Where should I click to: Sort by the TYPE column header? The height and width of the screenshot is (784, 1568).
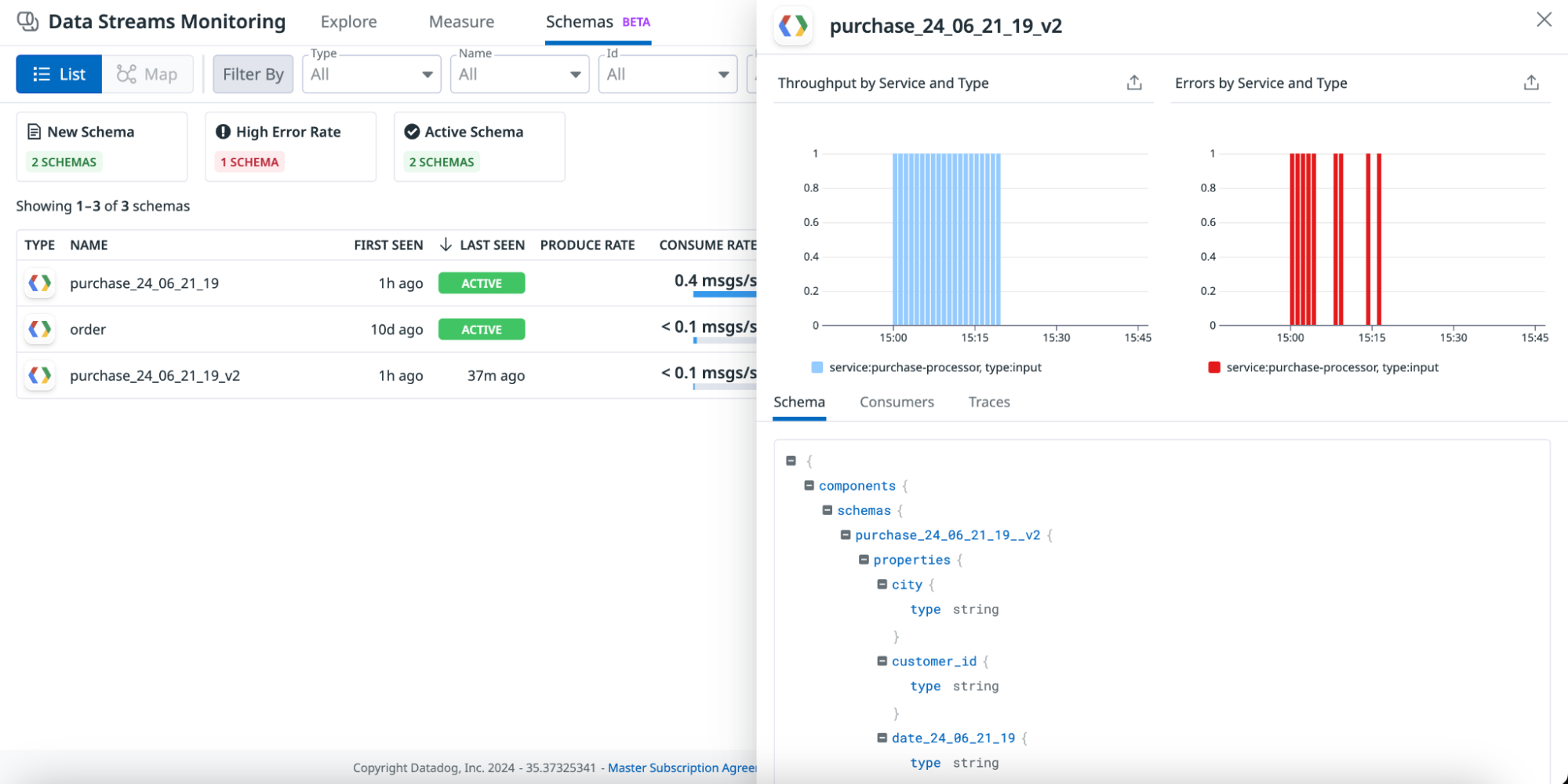(x=39, y=245)
